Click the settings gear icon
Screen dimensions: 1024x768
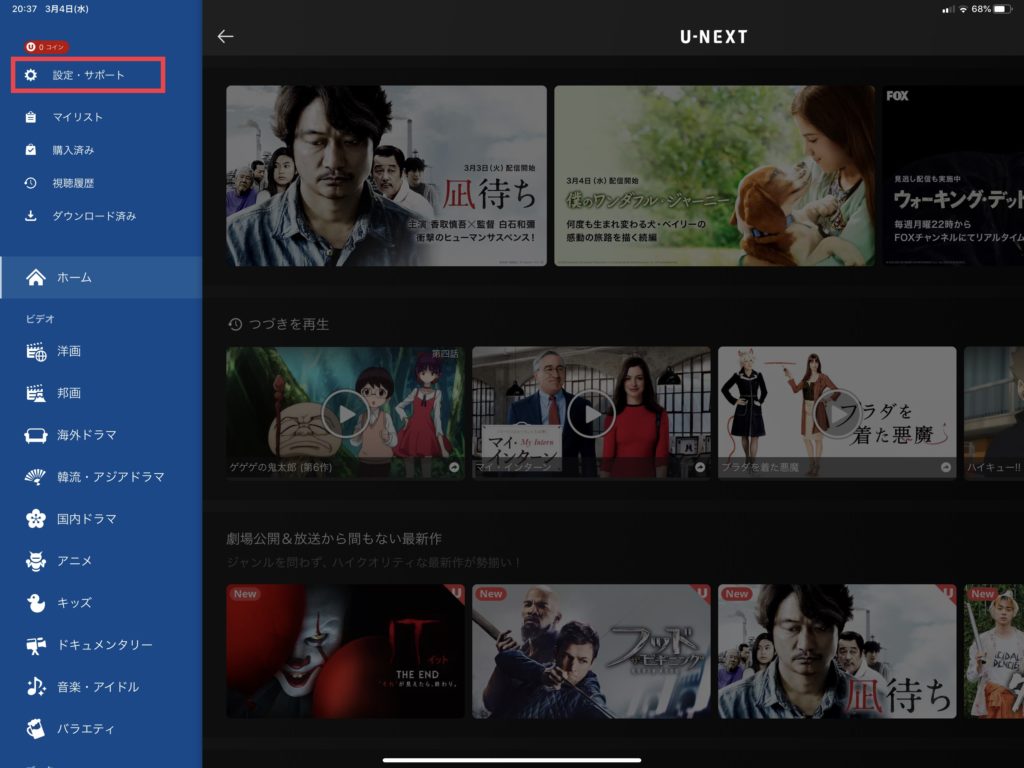coord(31,75)
